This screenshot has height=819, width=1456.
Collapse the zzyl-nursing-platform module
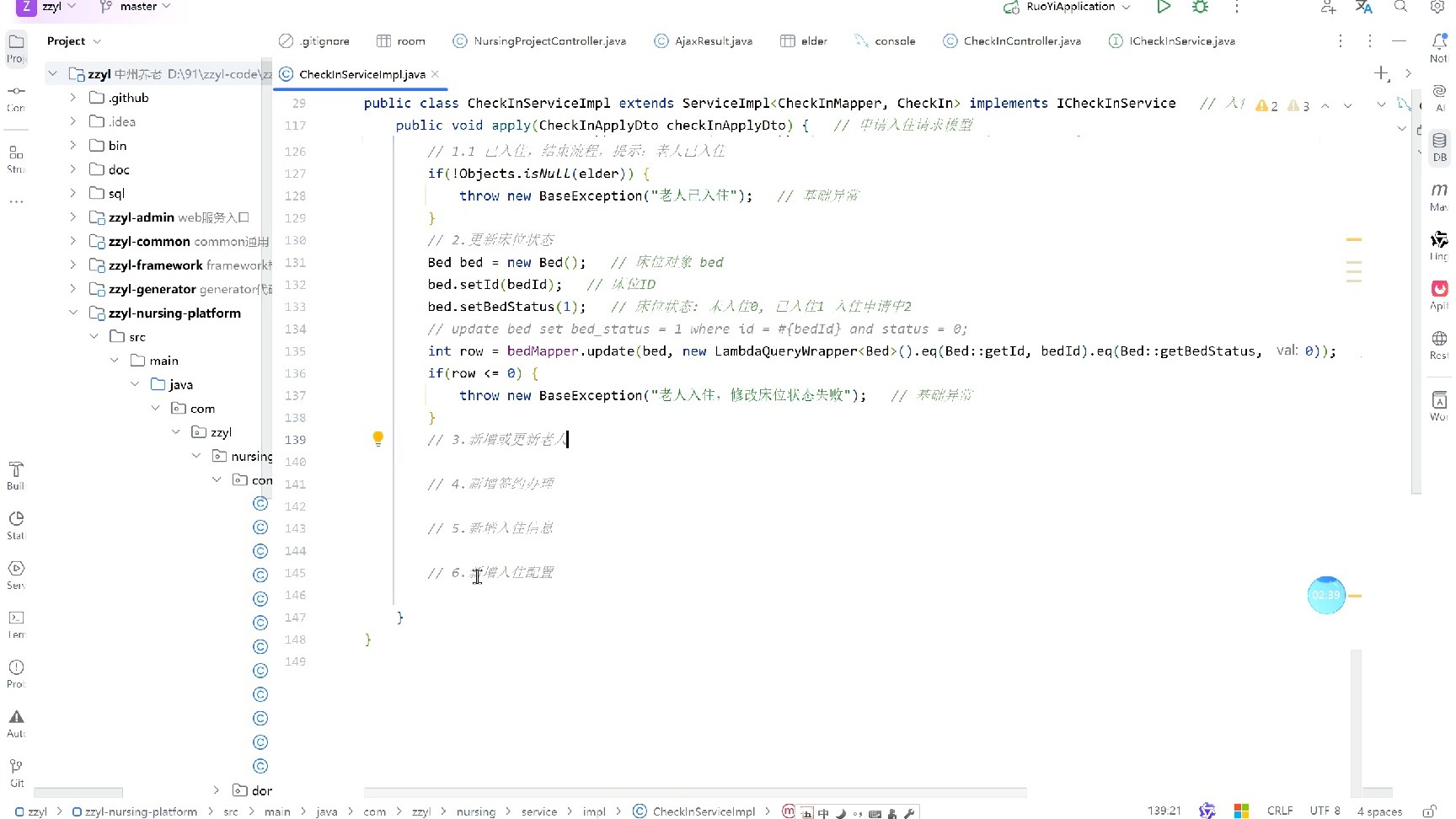click(x=72, y=313)
